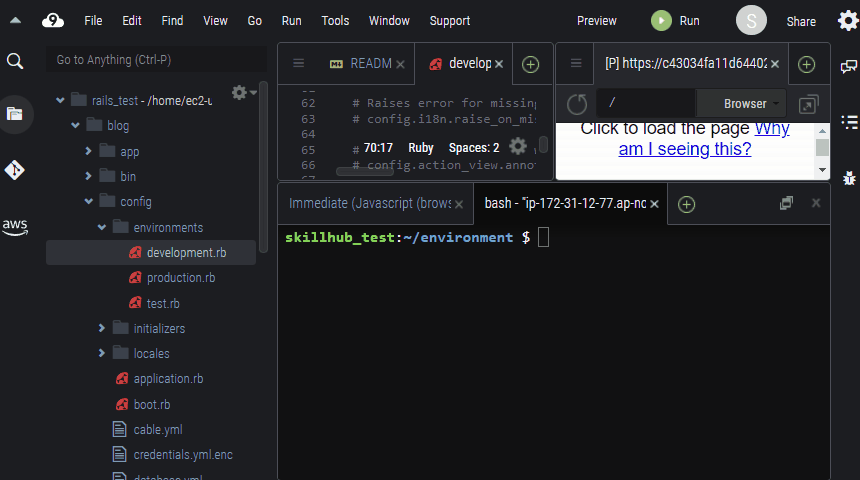Open the Edit menu
This screenshot has height=480, width=860.
(x=132, y=21)
